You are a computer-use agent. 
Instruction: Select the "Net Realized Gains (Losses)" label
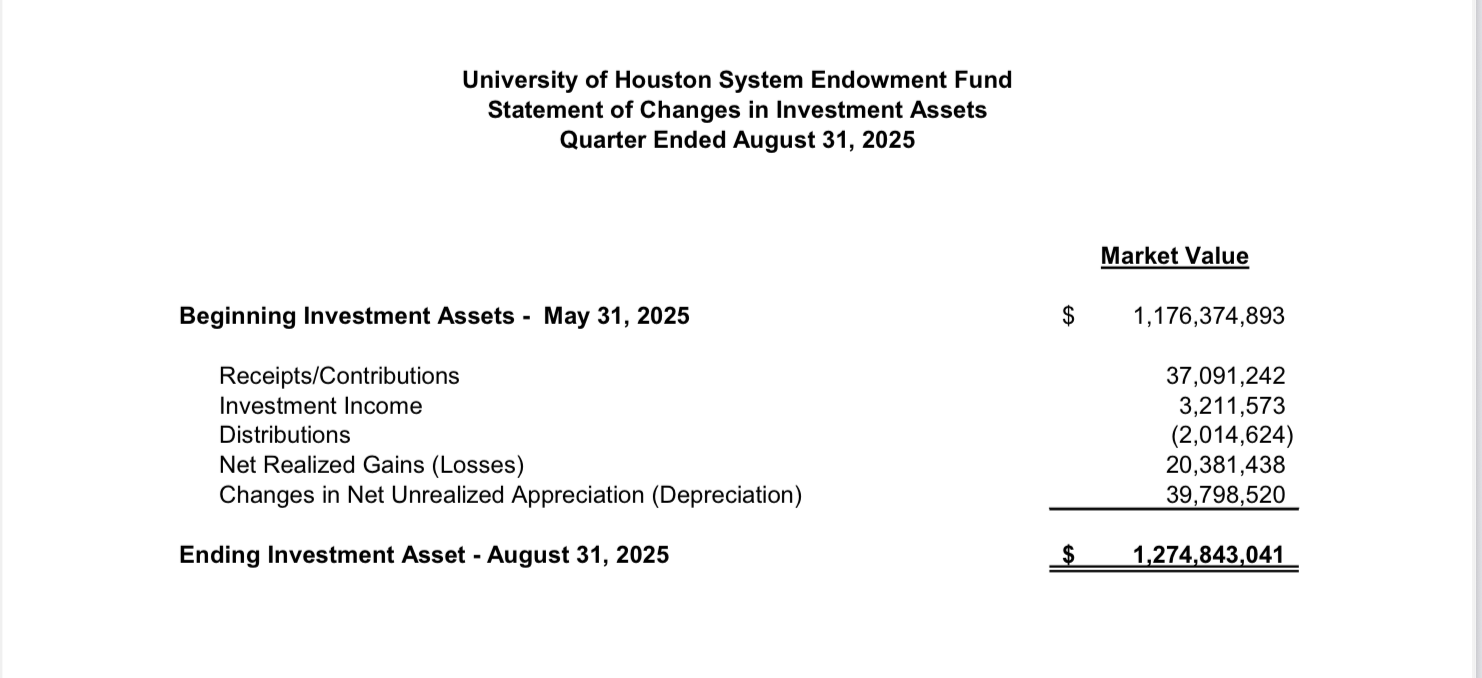pos(371,465)
